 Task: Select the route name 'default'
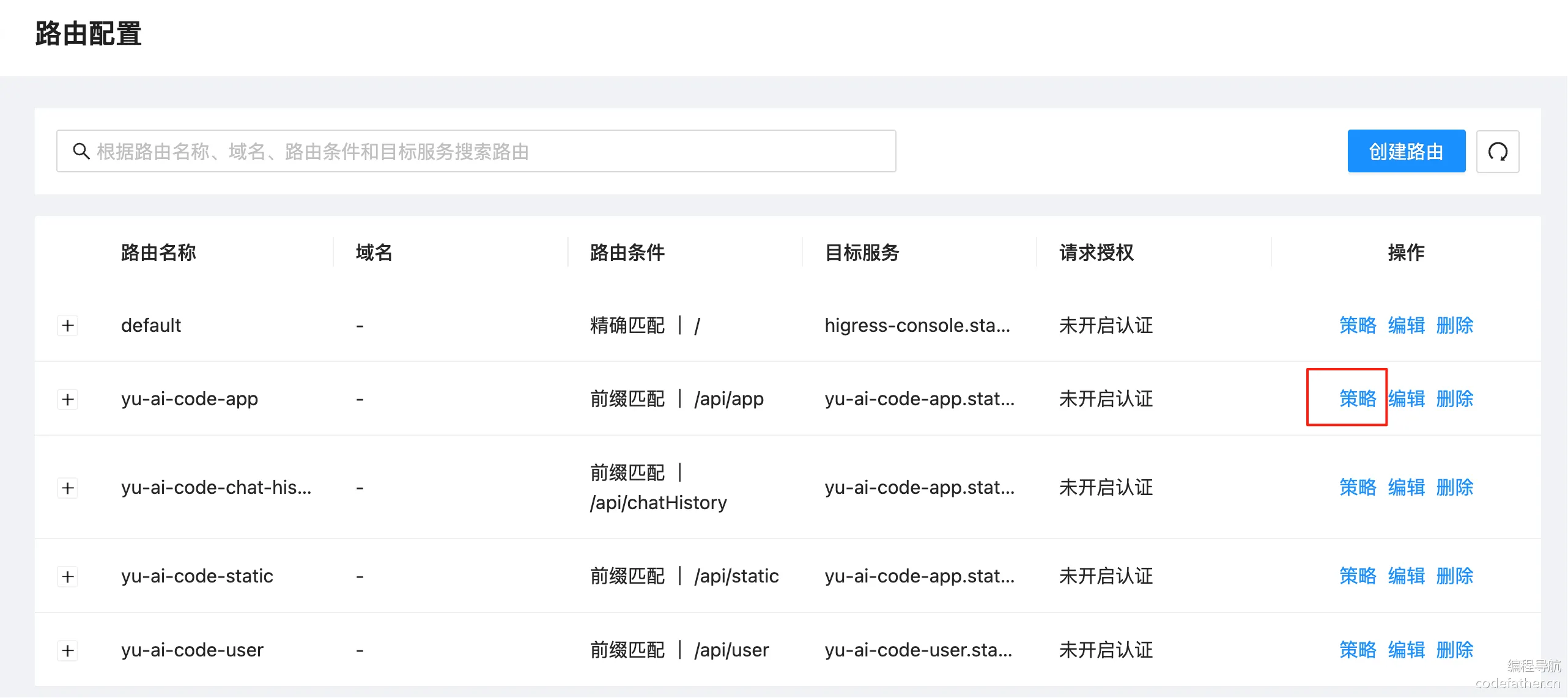pos(151,325)
